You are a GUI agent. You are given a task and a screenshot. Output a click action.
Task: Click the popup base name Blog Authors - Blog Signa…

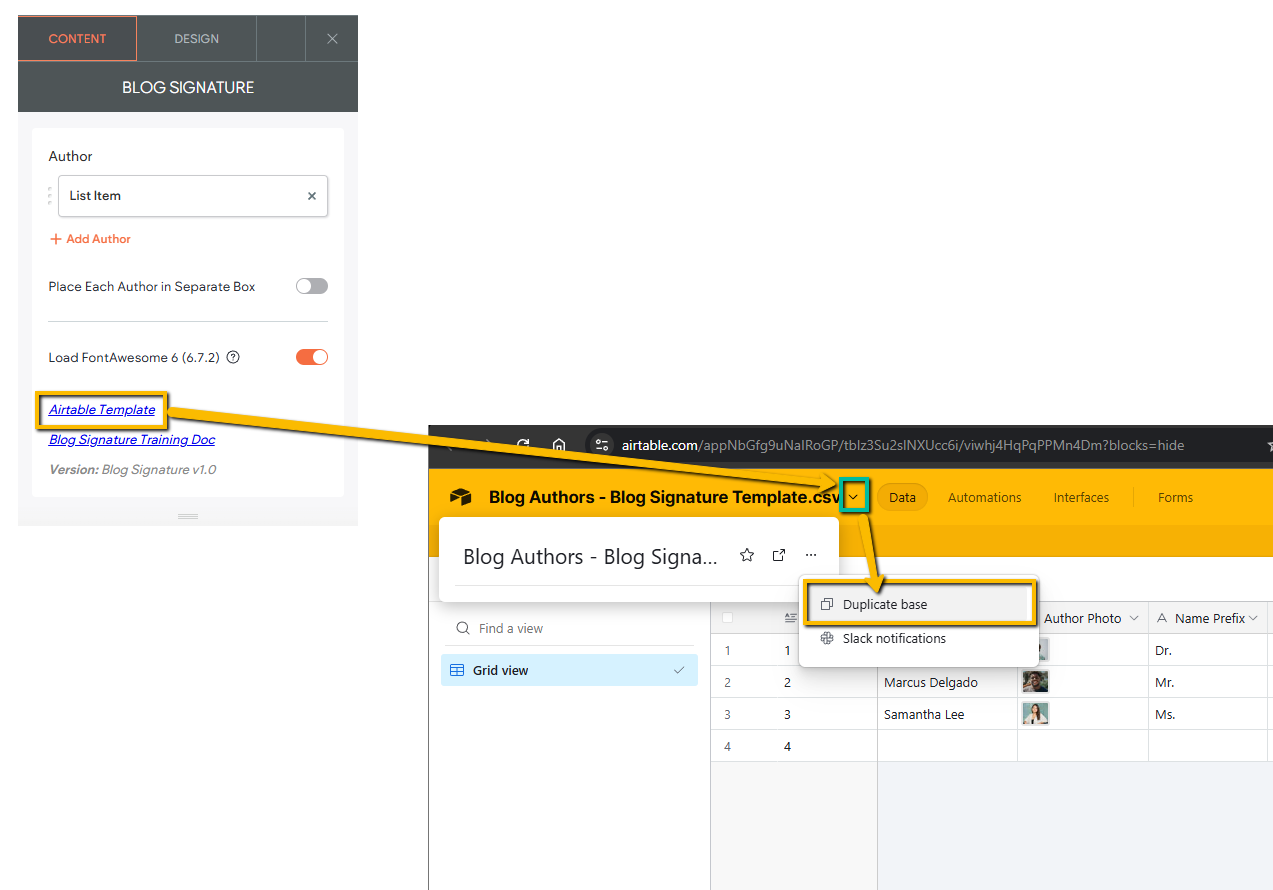pos(590,556)
